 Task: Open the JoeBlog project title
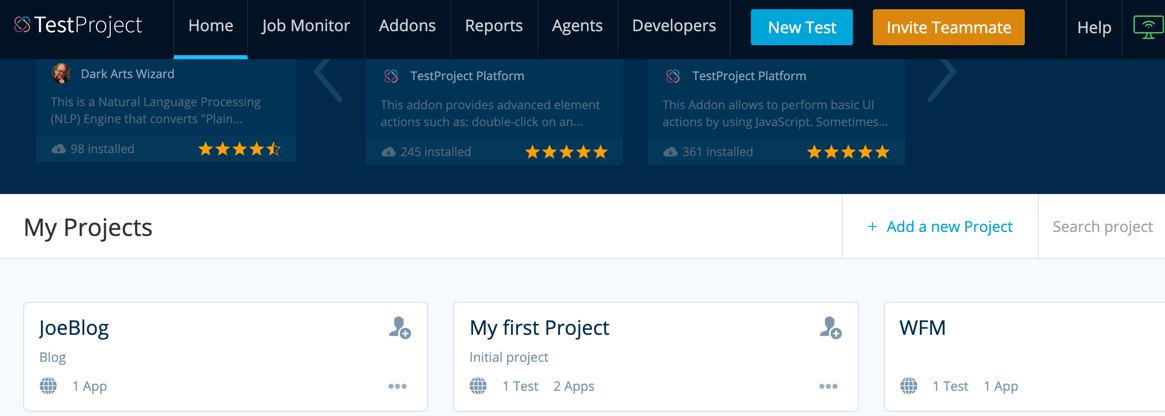74,328
